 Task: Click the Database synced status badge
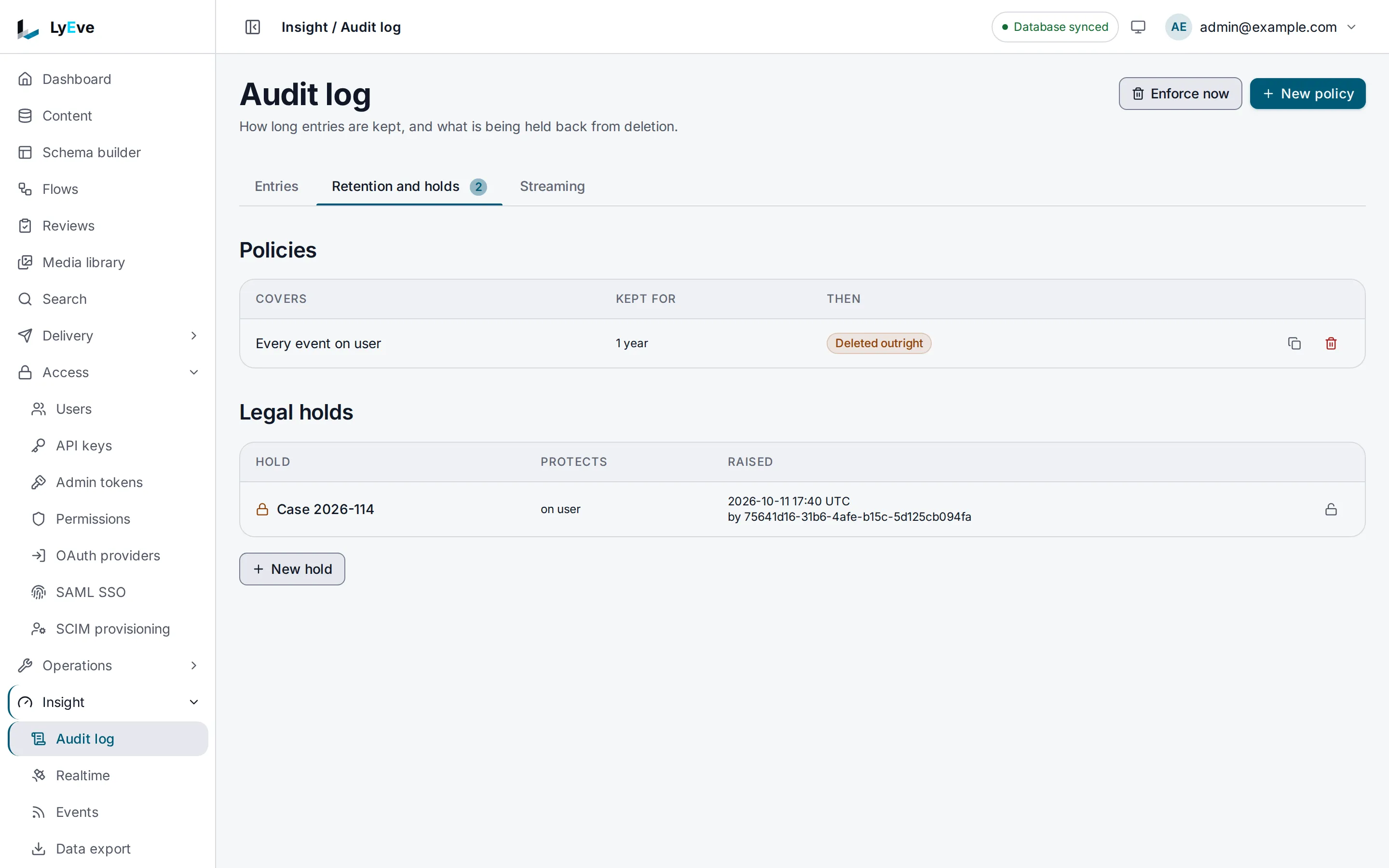[x=1054, y=27]
